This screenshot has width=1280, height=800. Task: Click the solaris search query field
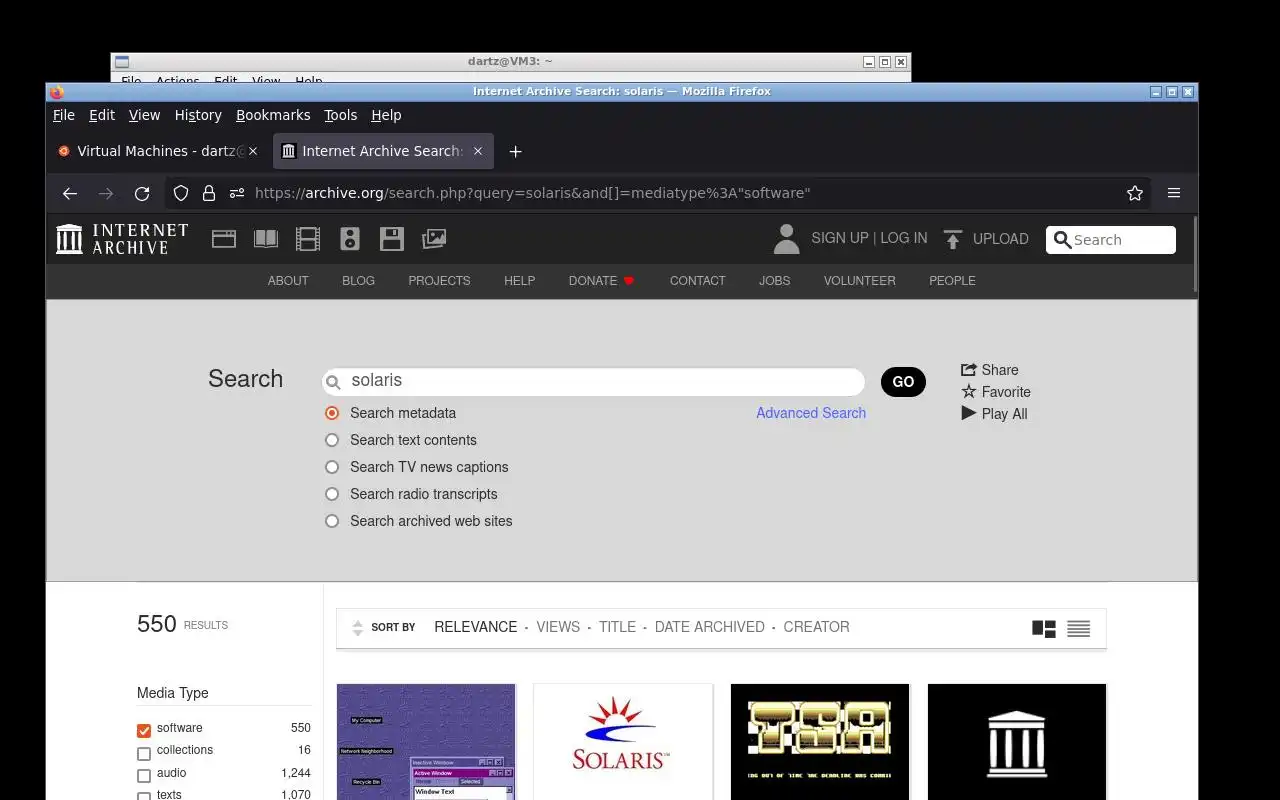pyautogui.click(x=593, y=381)
